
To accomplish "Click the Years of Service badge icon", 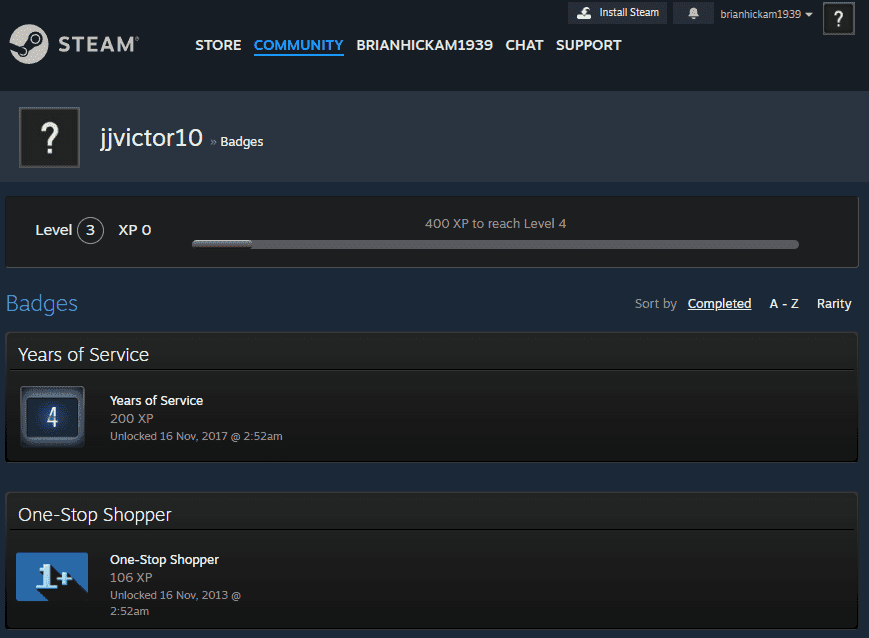I will click(52, 416).
